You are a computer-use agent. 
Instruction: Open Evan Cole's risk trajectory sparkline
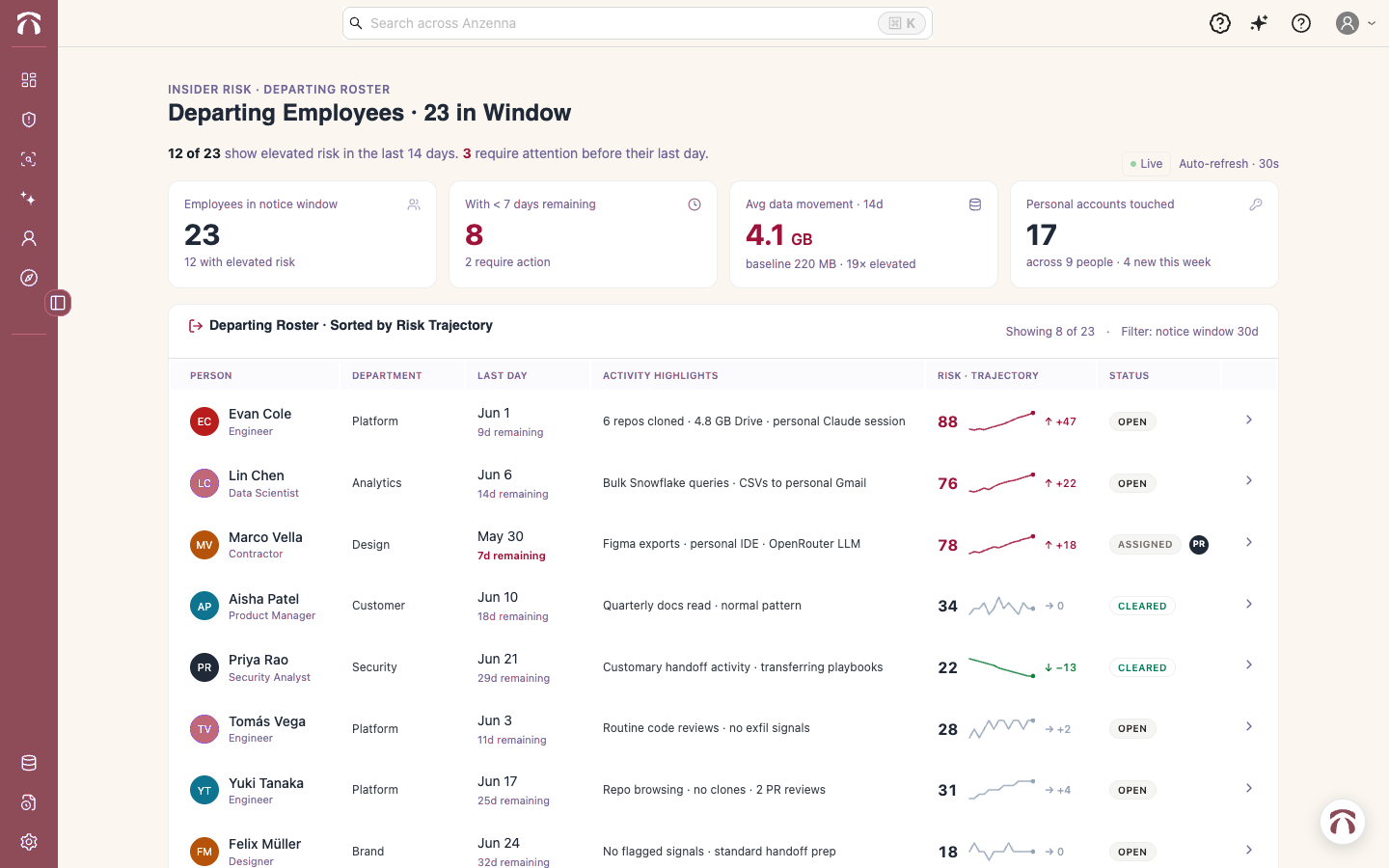point(1002,421)
